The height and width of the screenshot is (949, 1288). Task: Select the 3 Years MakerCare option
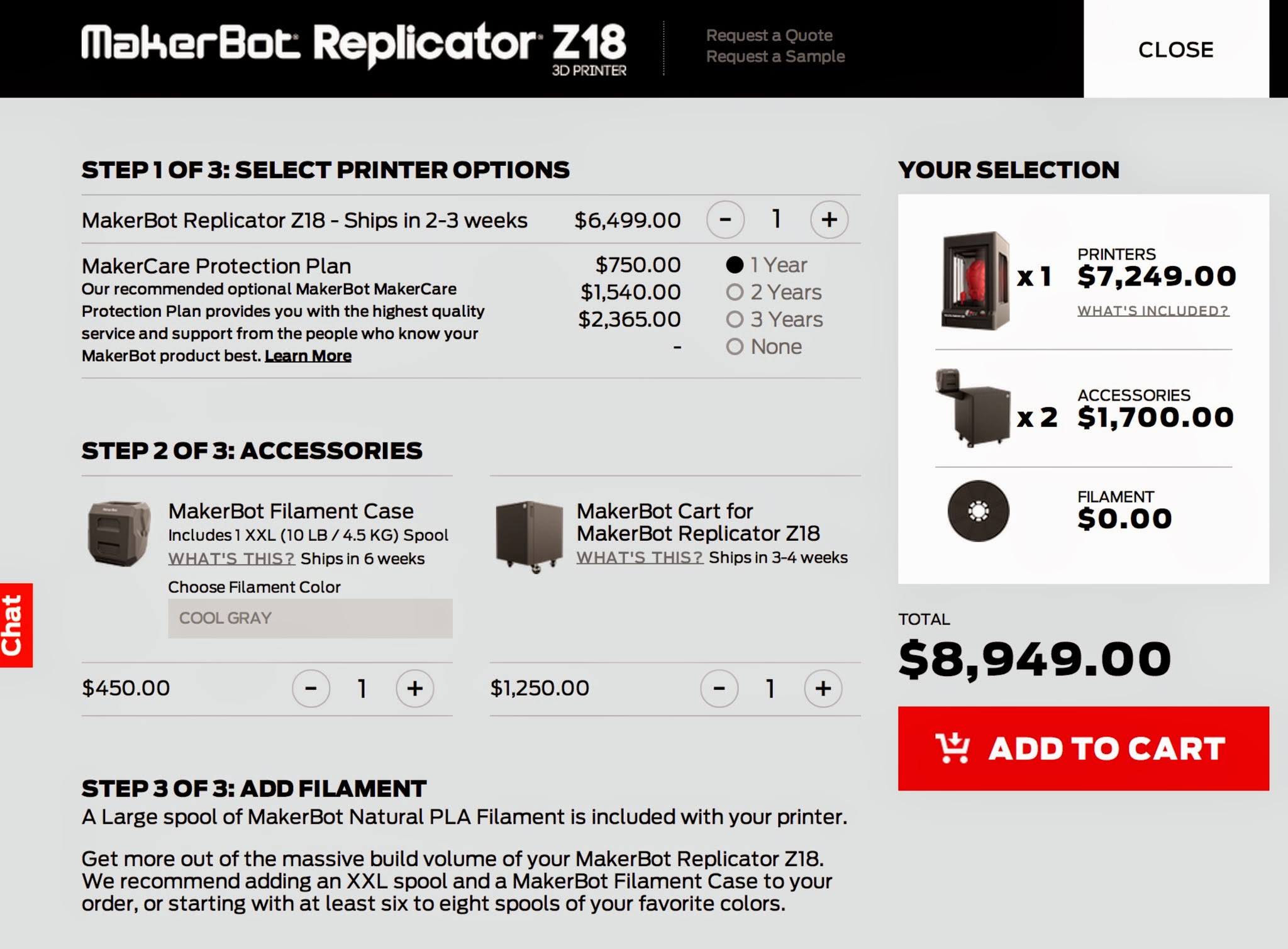tap(735, 319)
